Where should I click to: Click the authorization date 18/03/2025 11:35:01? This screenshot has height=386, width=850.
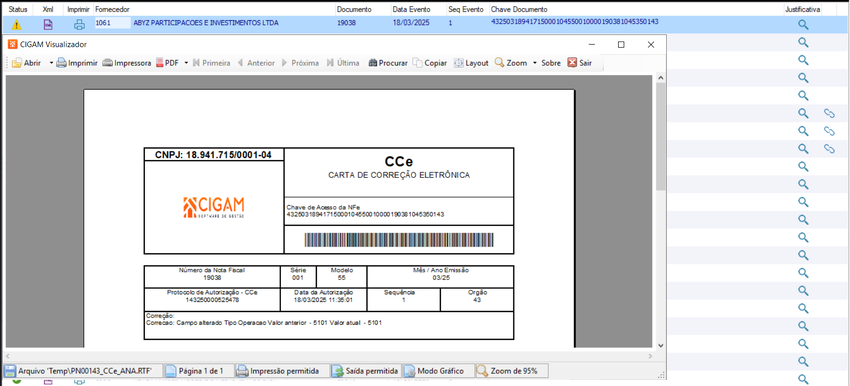click(x=323, y=299)
